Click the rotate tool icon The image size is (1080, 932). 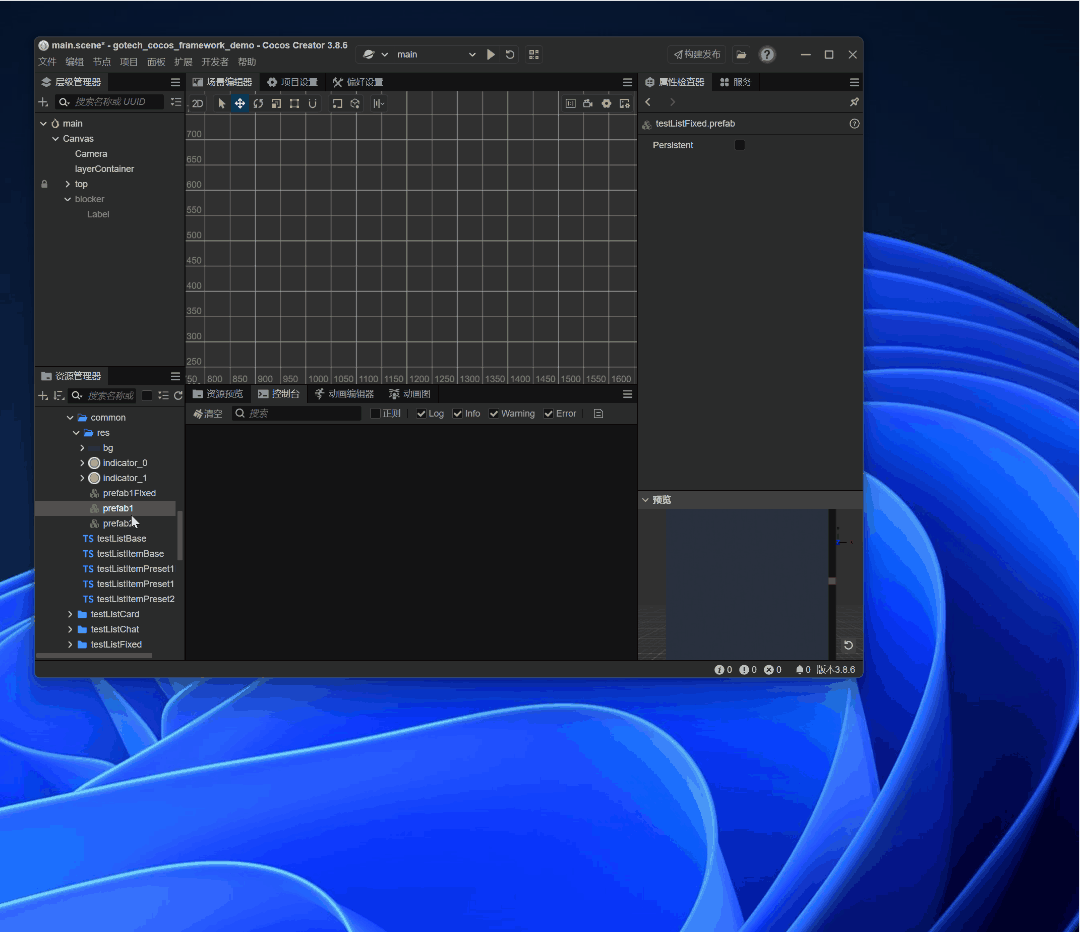pyautogui.click(x=258, y=103)
